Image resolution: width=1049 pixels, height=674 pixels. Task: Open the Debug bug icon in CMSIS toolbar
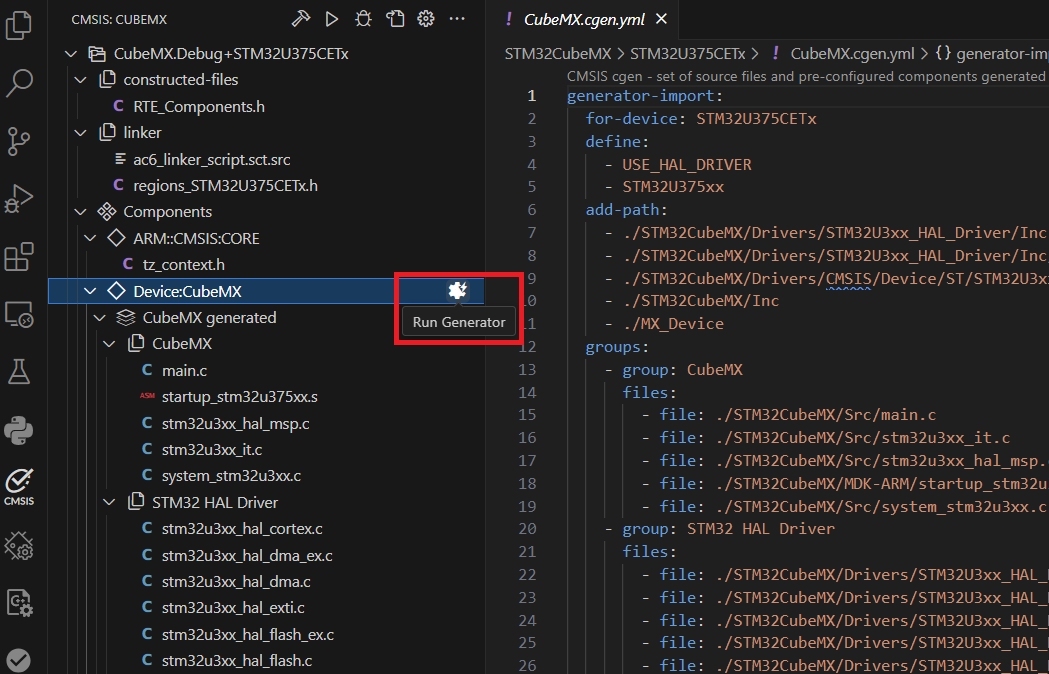pos(362,18)
